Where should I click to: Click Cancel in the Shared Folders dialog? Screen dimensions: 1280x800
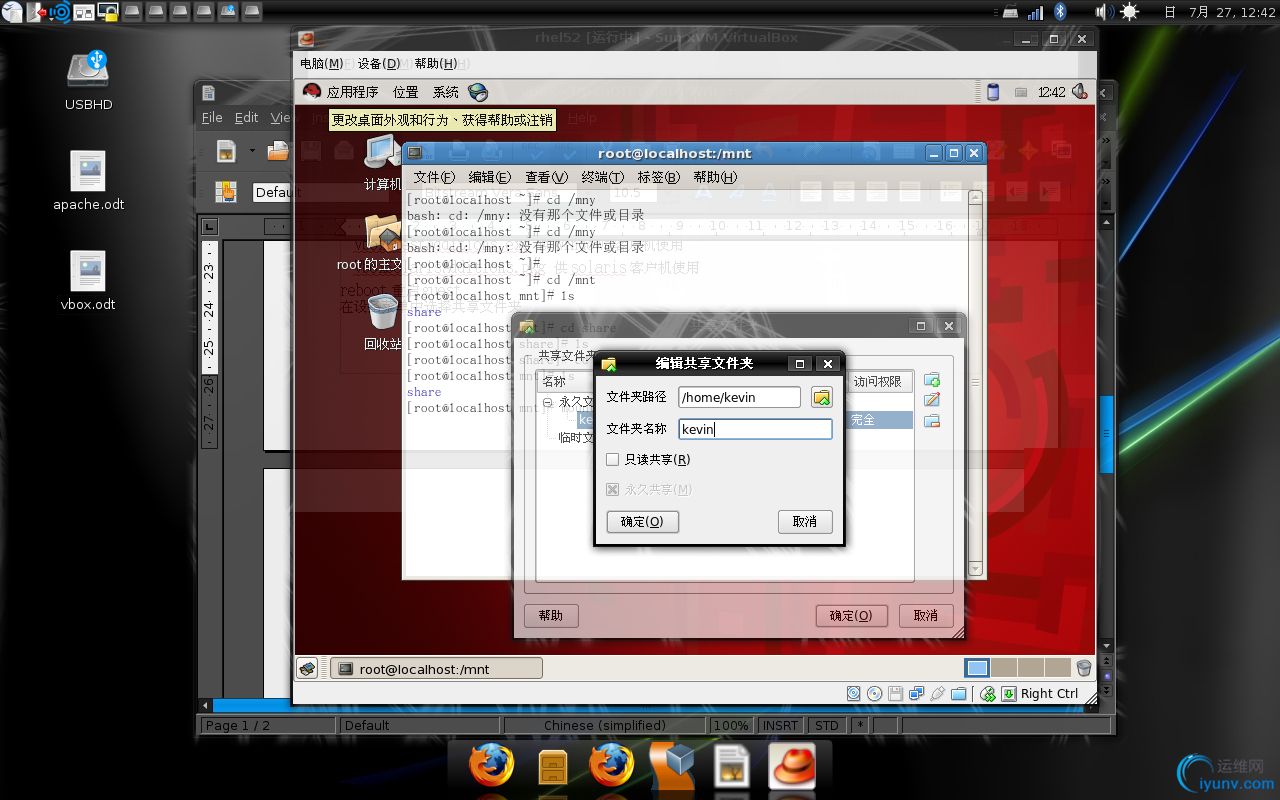click(x=926, y=616)
